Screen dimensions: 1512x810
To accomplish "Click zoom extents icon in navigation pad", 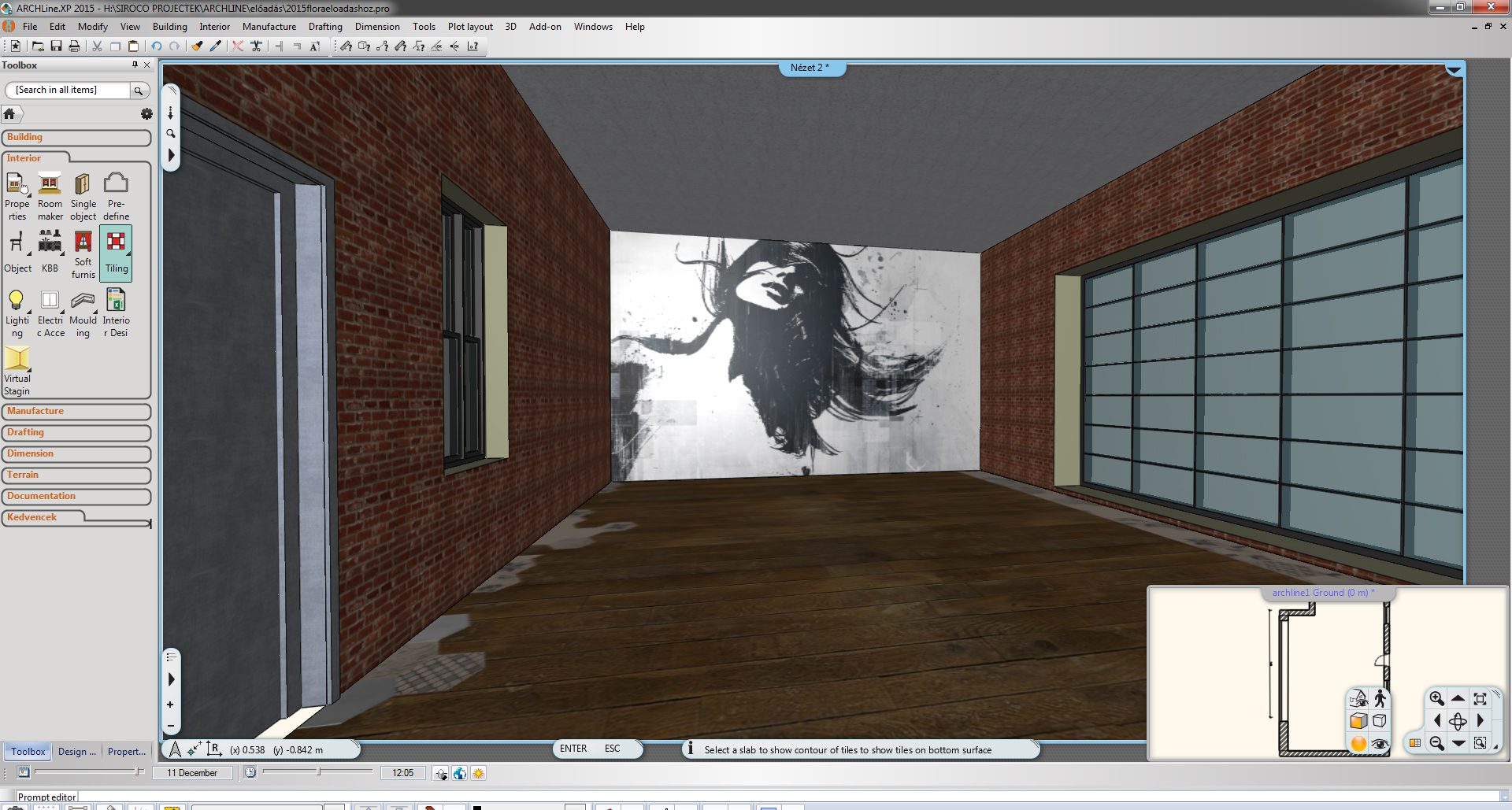I will 1480,698.
